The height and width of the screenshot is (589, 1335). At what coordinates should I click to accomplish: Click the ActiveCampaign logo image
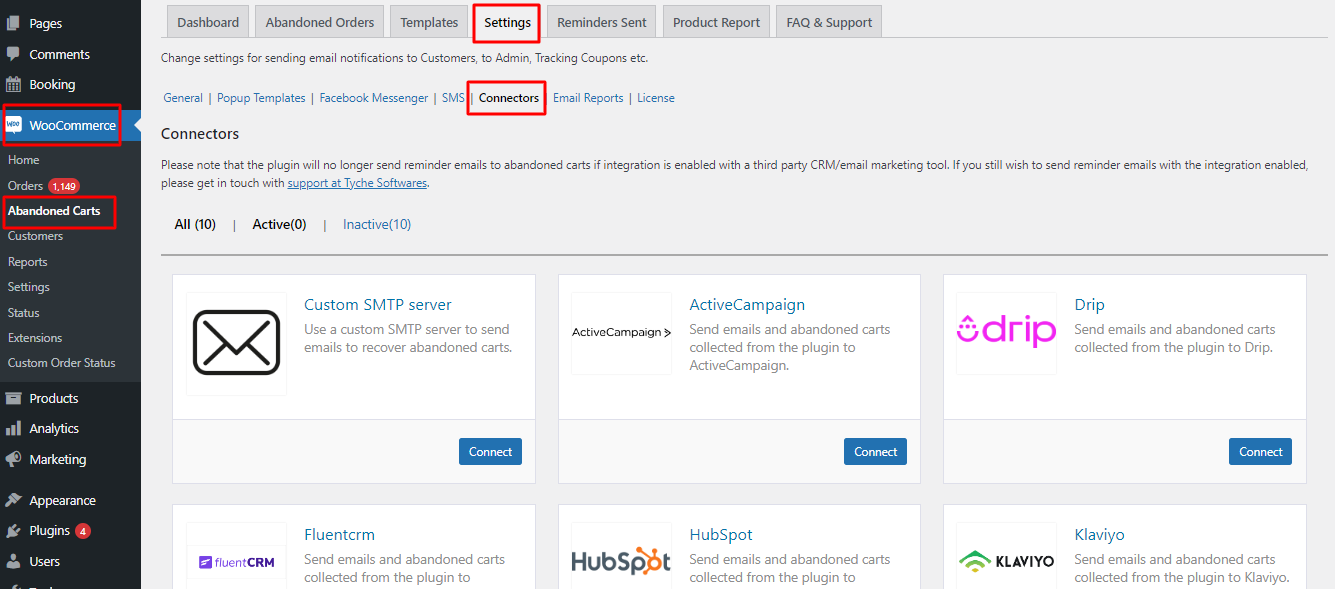[621, 333]
